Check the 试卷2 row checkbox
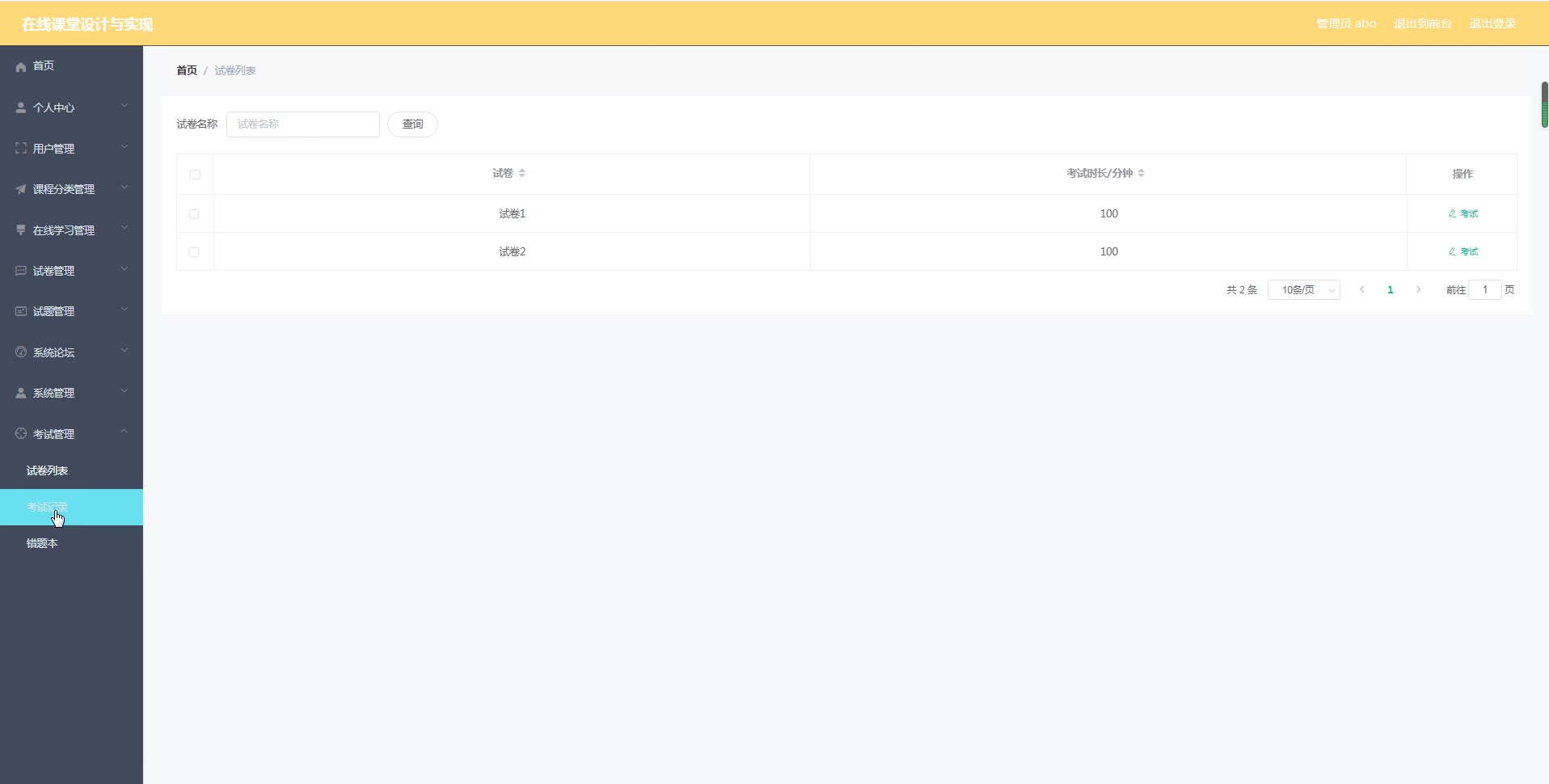Screen dimensions: 1549x784 tap(194, 252)
